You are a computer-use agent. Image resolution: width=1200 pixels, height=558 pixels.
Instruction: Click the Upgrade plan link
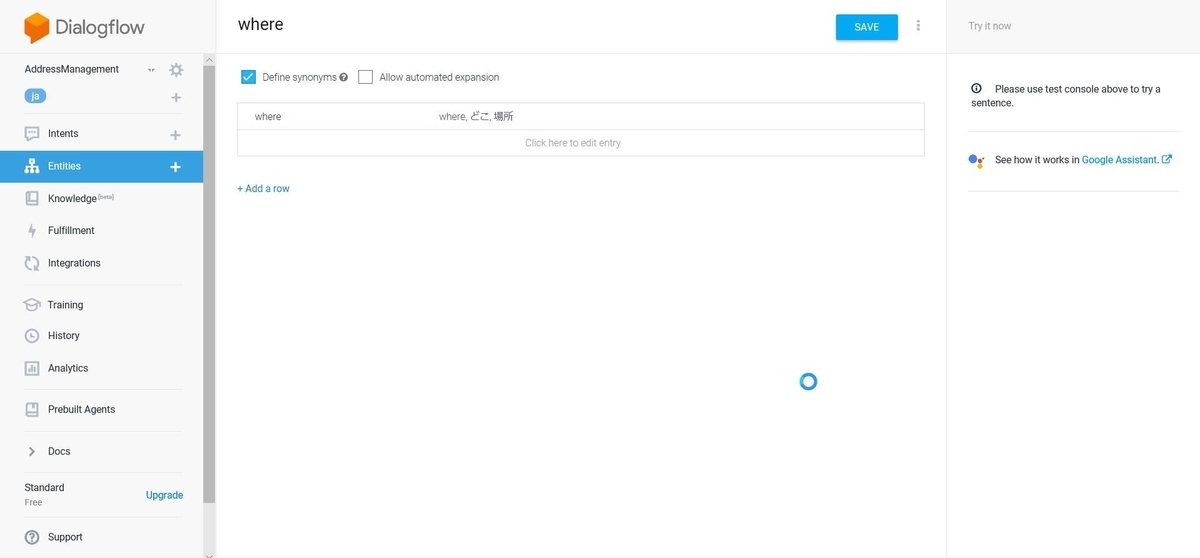[x=164, y=495]
